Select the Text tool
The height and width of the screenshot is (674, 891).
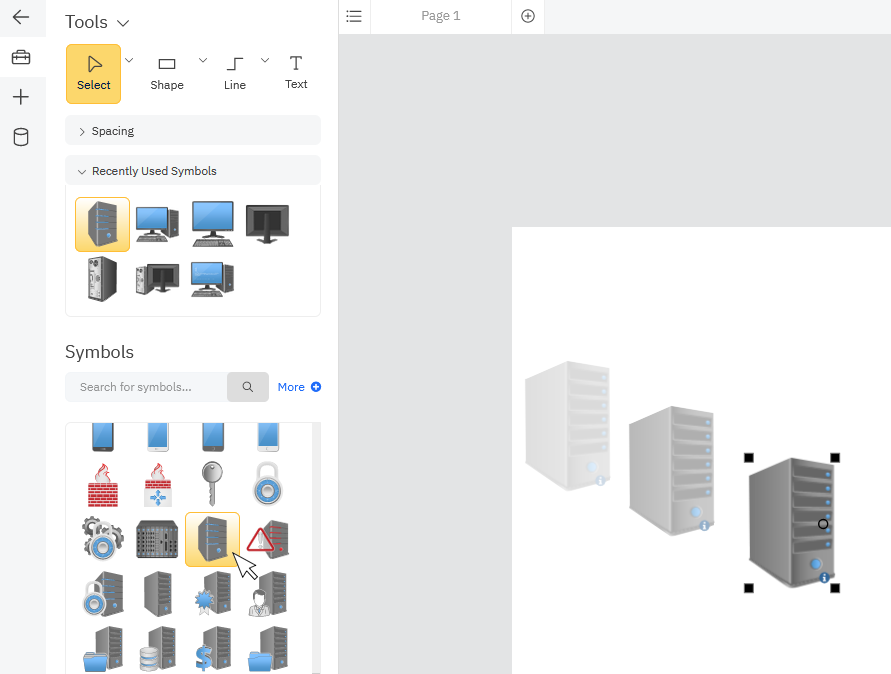click(x=296, y=70)
